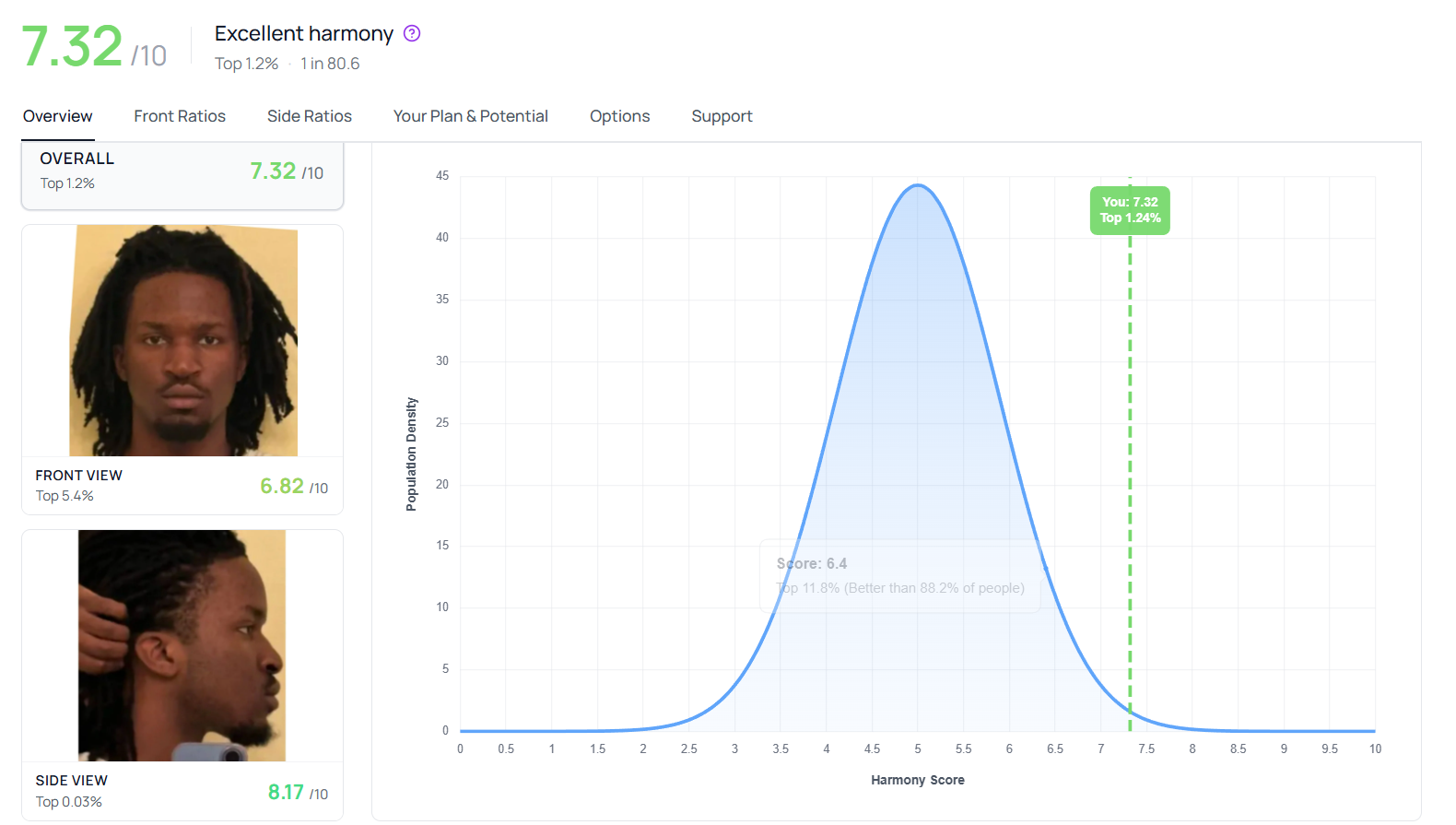Click the Score: 6.4 chart tooltip
The height and width of the screenshot is (825, 1456).
pos(899,576)
